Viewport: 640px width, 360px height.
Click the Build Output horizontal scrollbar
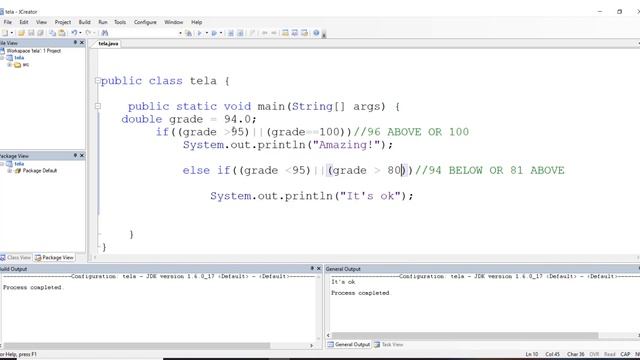coord(137,346)
